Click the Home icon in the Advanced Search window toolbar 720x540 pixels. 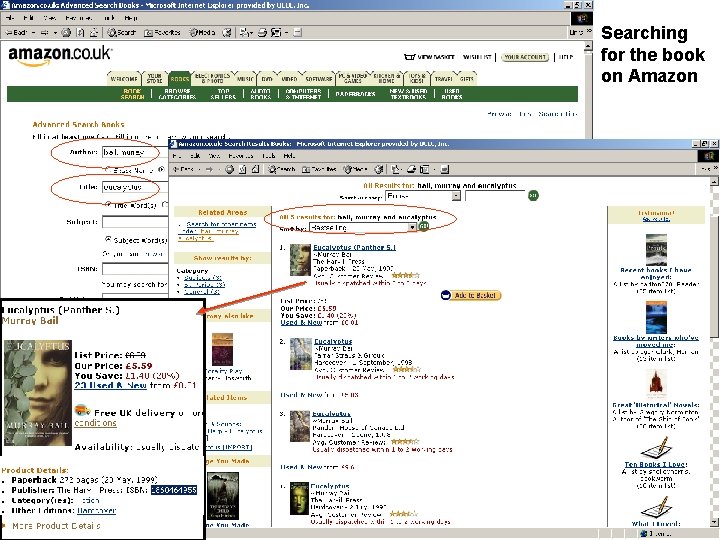[x=94, y=33]
